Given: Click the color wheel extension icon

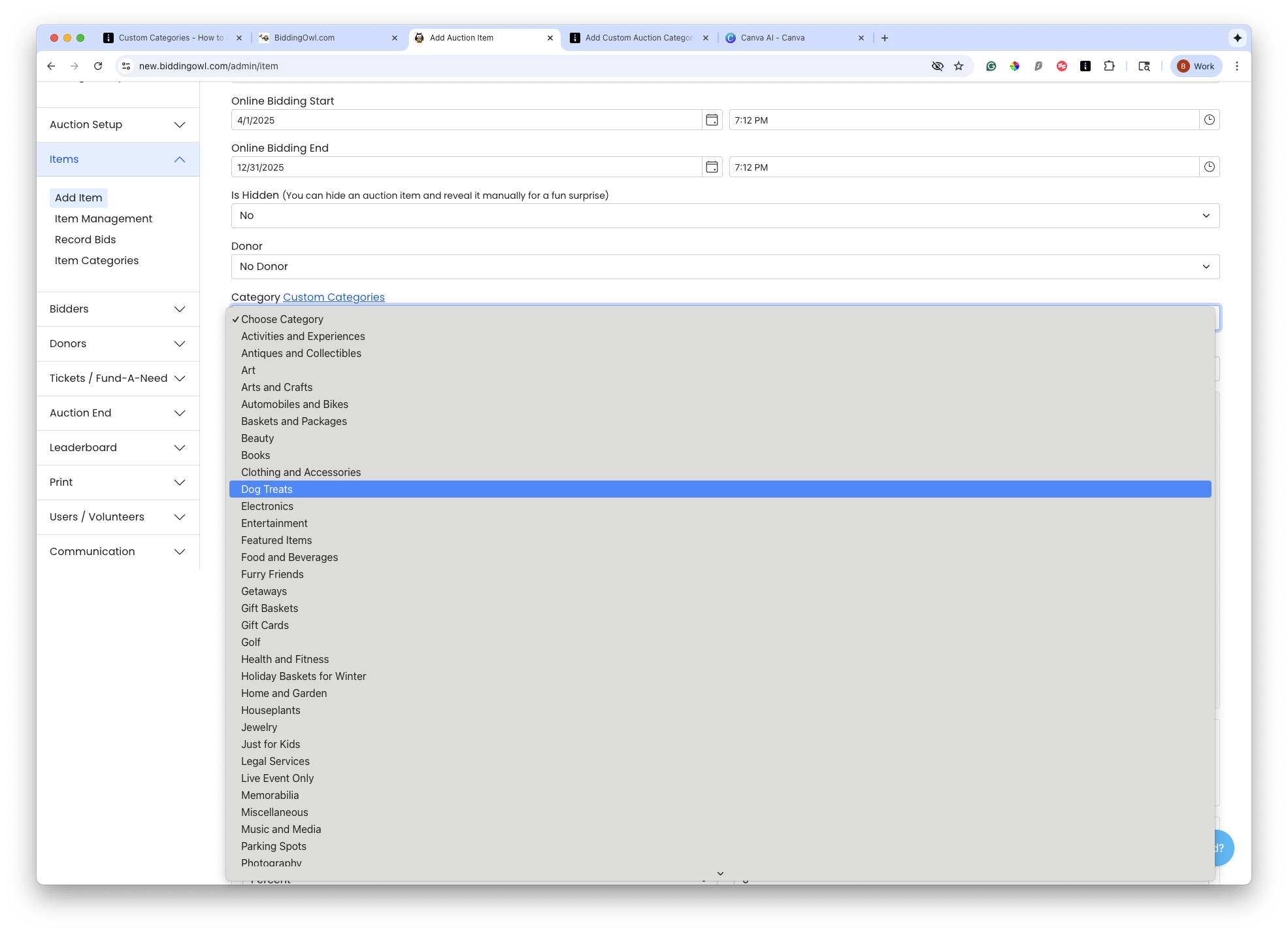Looking at the screenshot, I should coord(1015,66).
